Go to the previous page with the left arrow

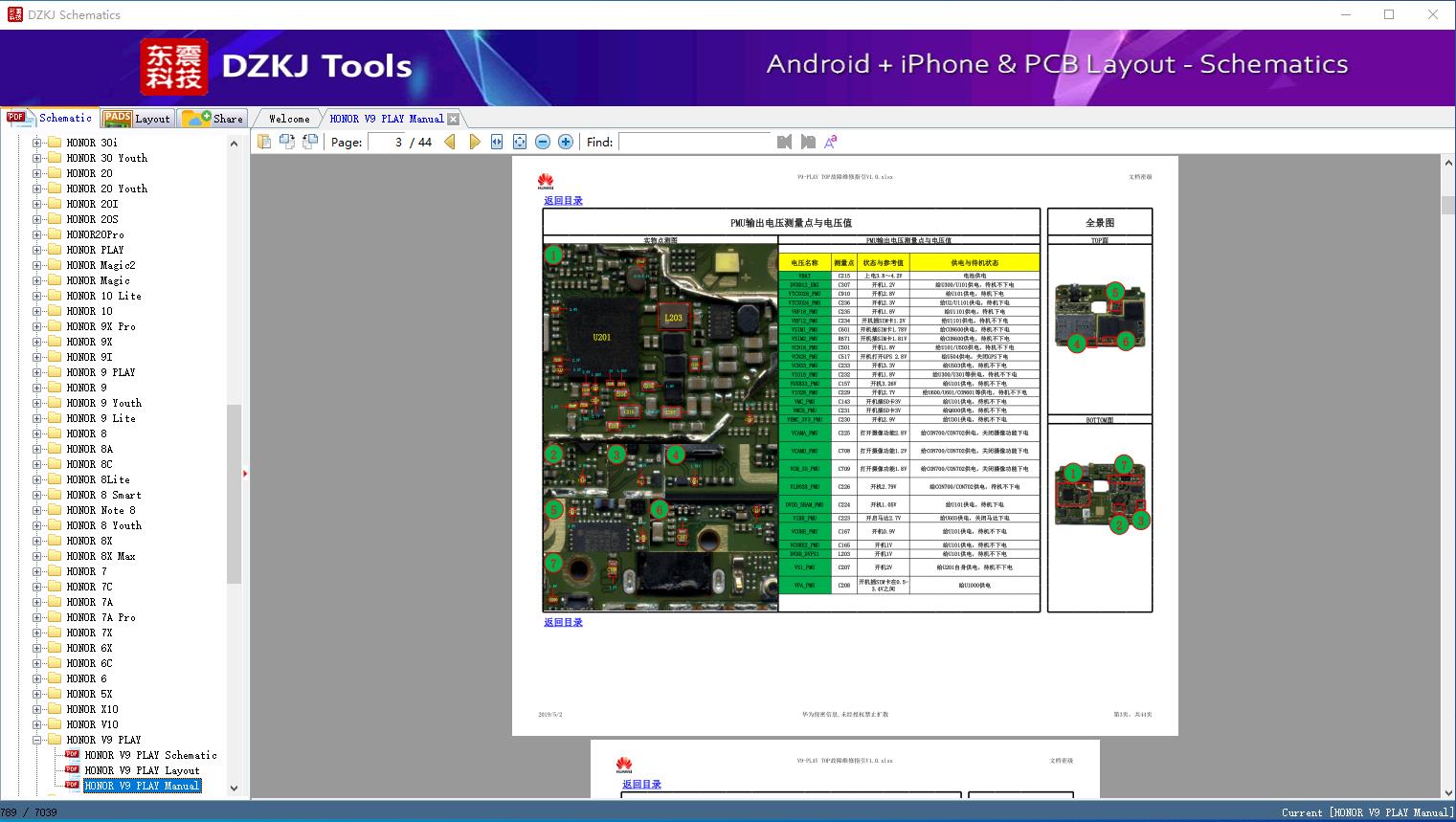450,142
